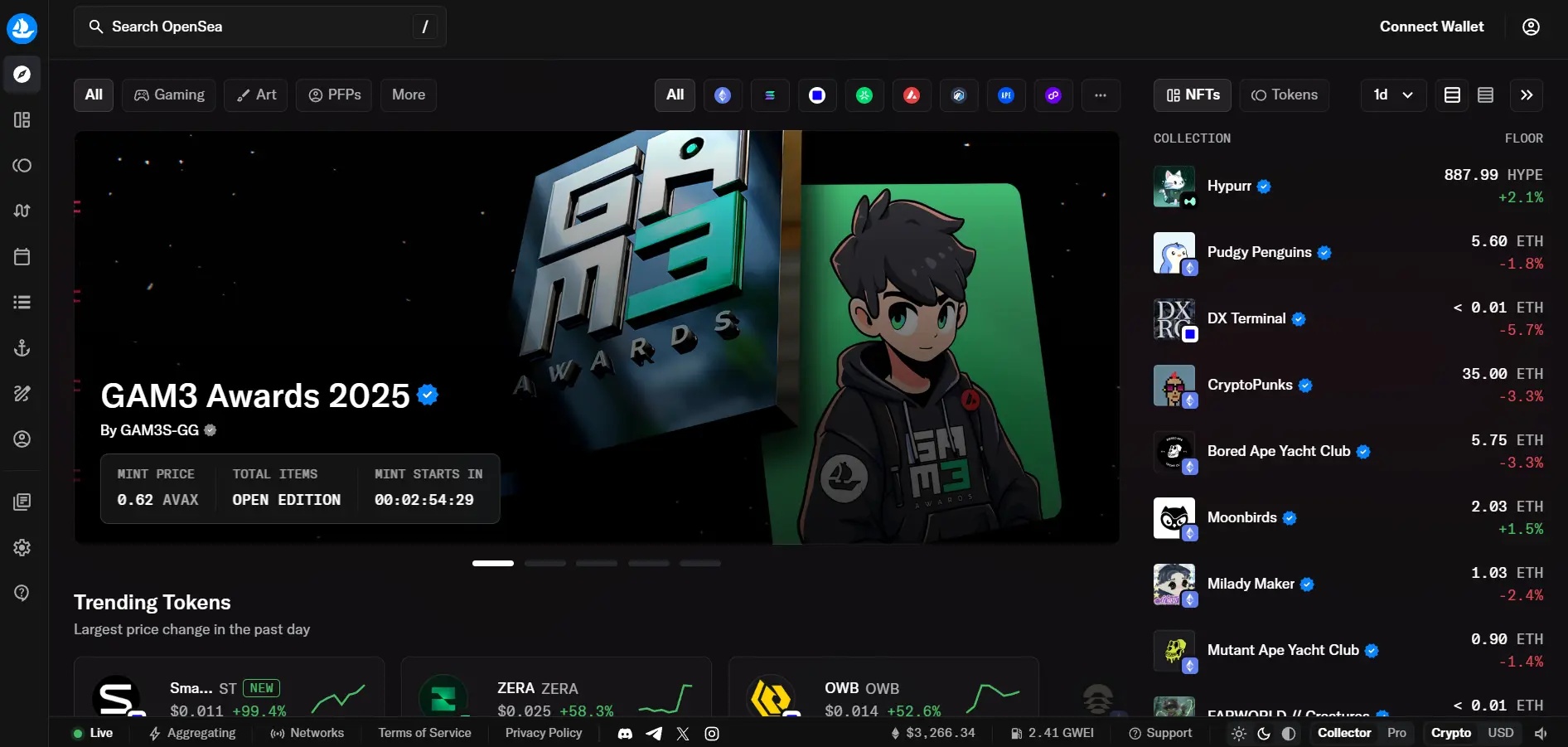Switch to system theme half-circle icon
The height and width of the screenshot is (747, 1568).
[x=1289, y=734]
